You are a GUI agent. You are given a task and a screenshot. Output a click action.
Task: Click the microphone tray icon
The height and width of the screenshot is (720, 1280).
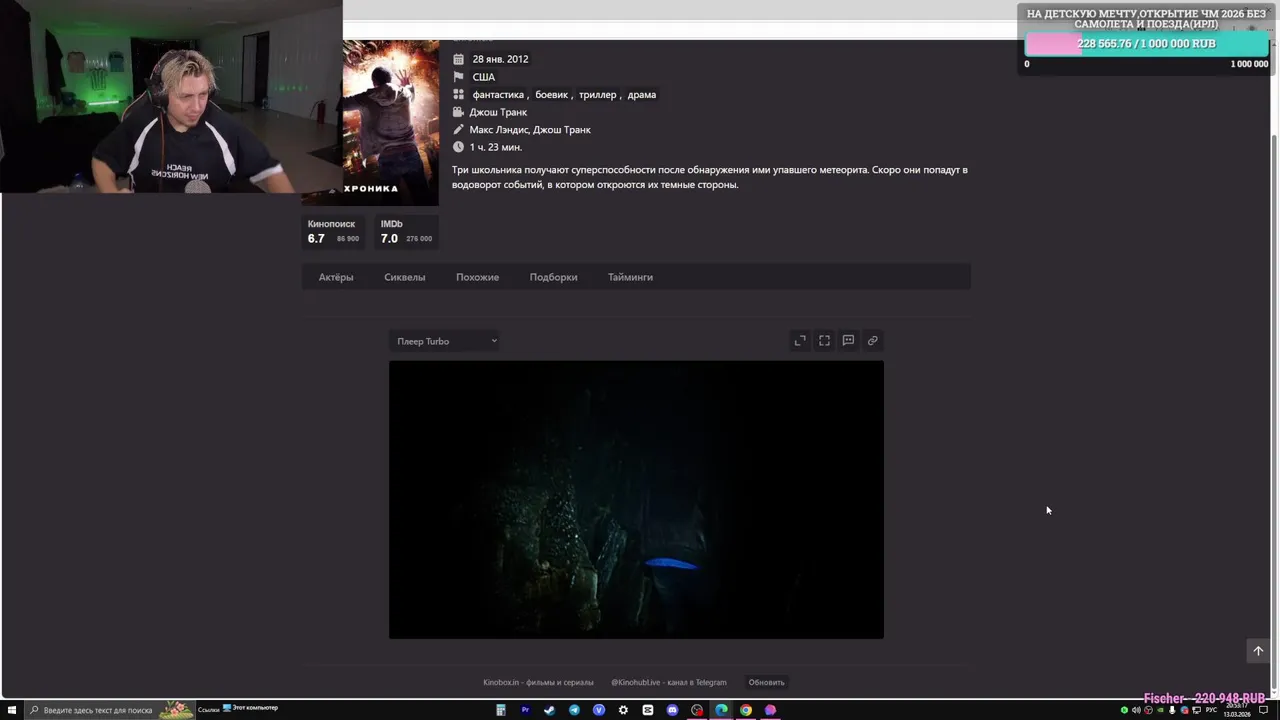pos(1172,710)
